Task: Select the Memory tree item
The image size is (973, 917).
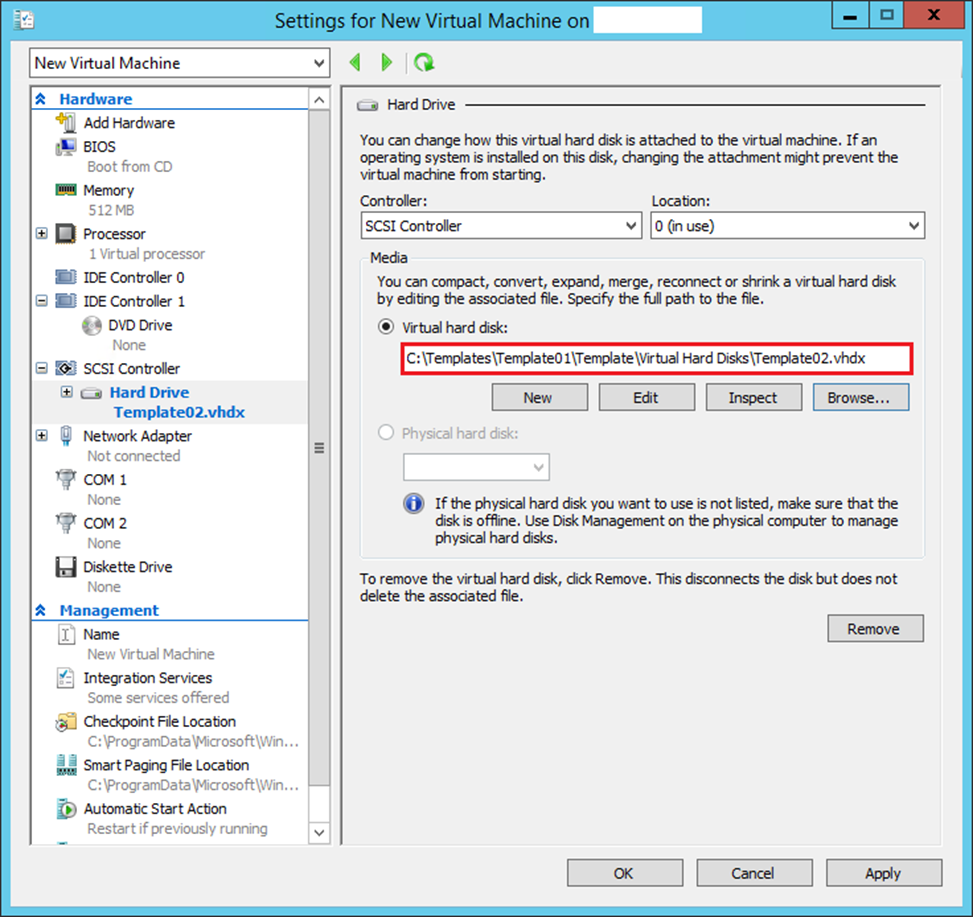Action: (109, 190)
